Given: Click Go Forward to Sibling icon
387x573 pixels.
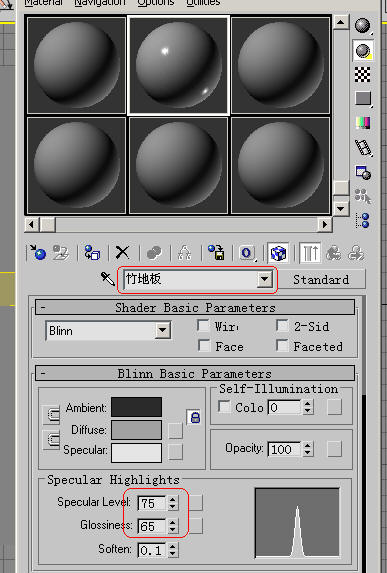Looking at the screenshot, I should [x=356, y=253].
